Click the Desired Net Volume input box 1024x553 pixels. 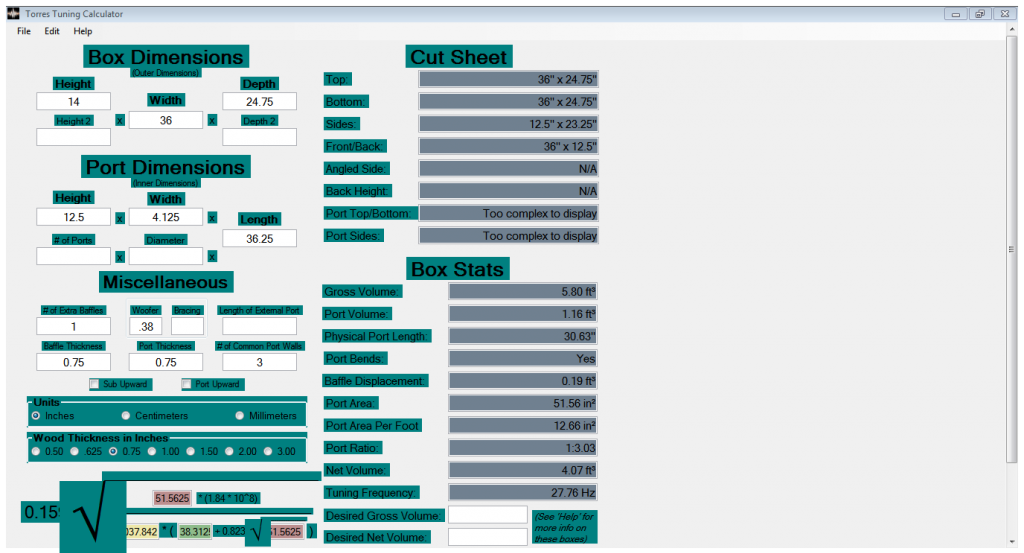click(x=488, y=537)
